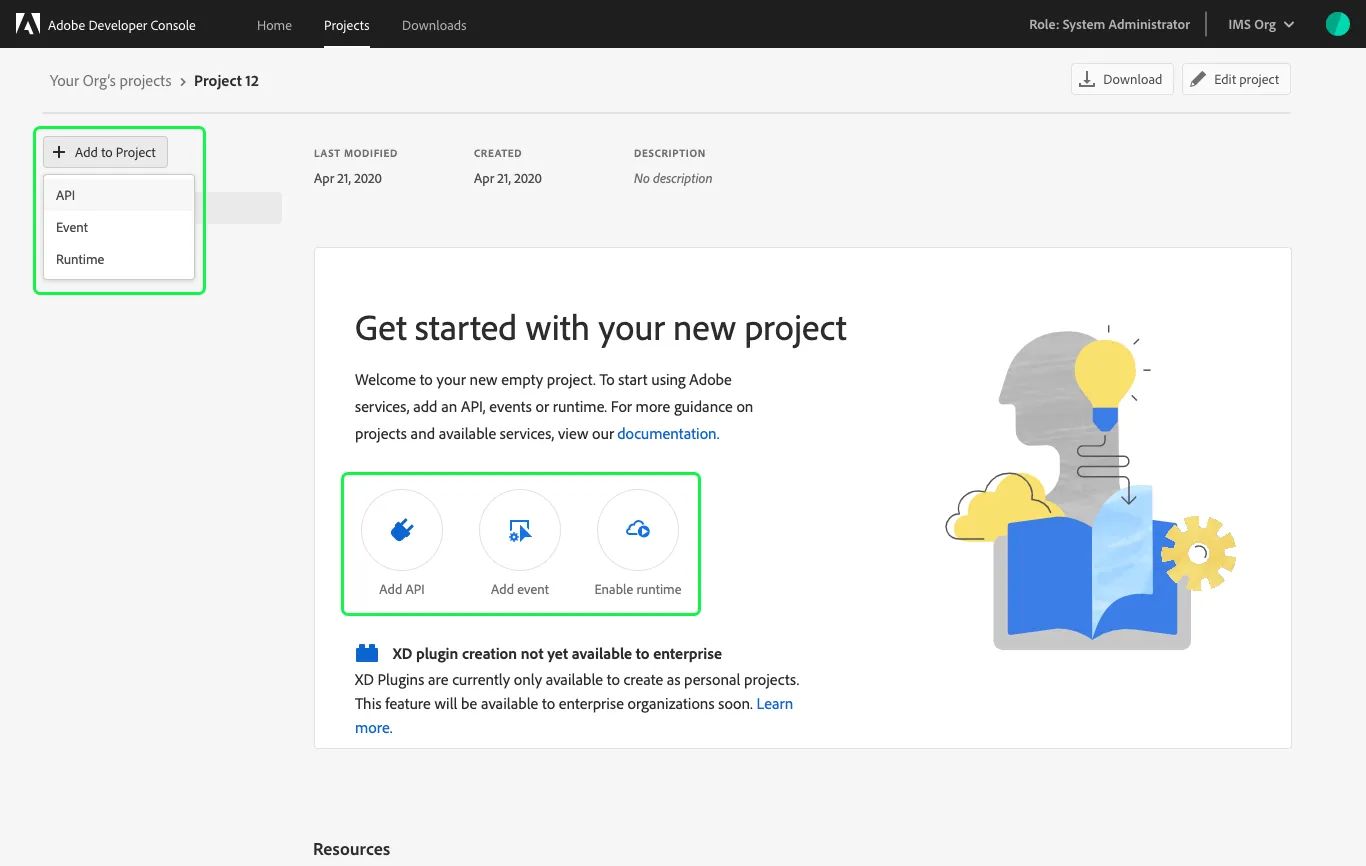Click the Add event icon

coord(520,530)
